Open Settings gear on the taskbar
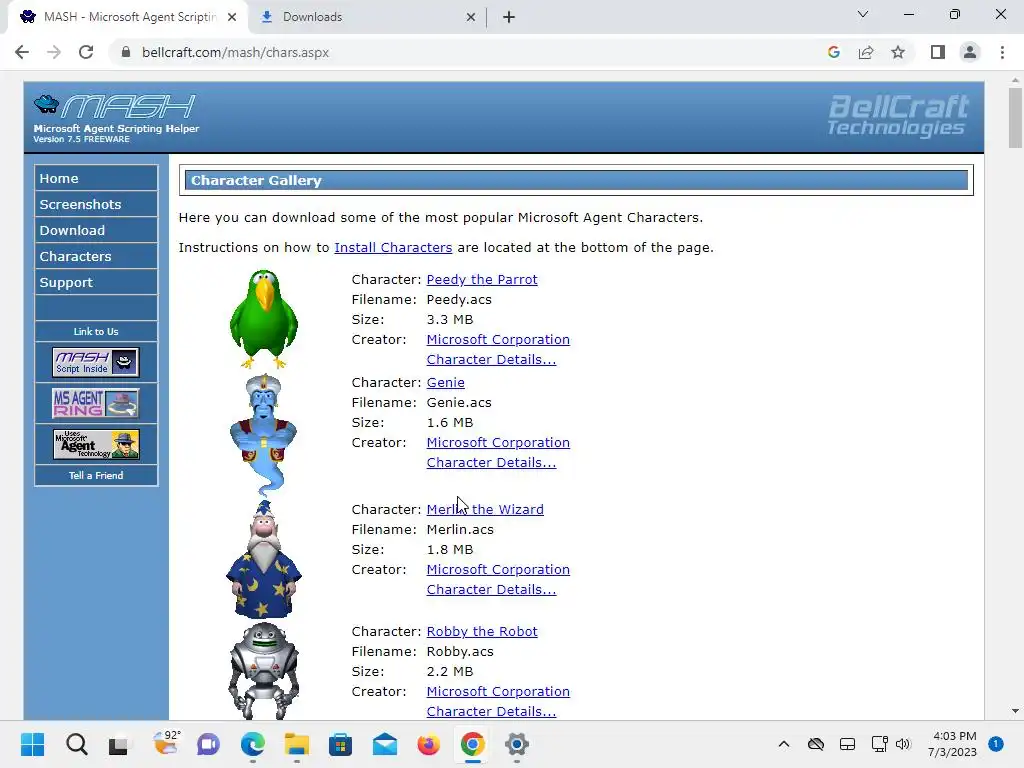Image resolution: width=1024 pixels, height=768 pixels. [516, 744]
